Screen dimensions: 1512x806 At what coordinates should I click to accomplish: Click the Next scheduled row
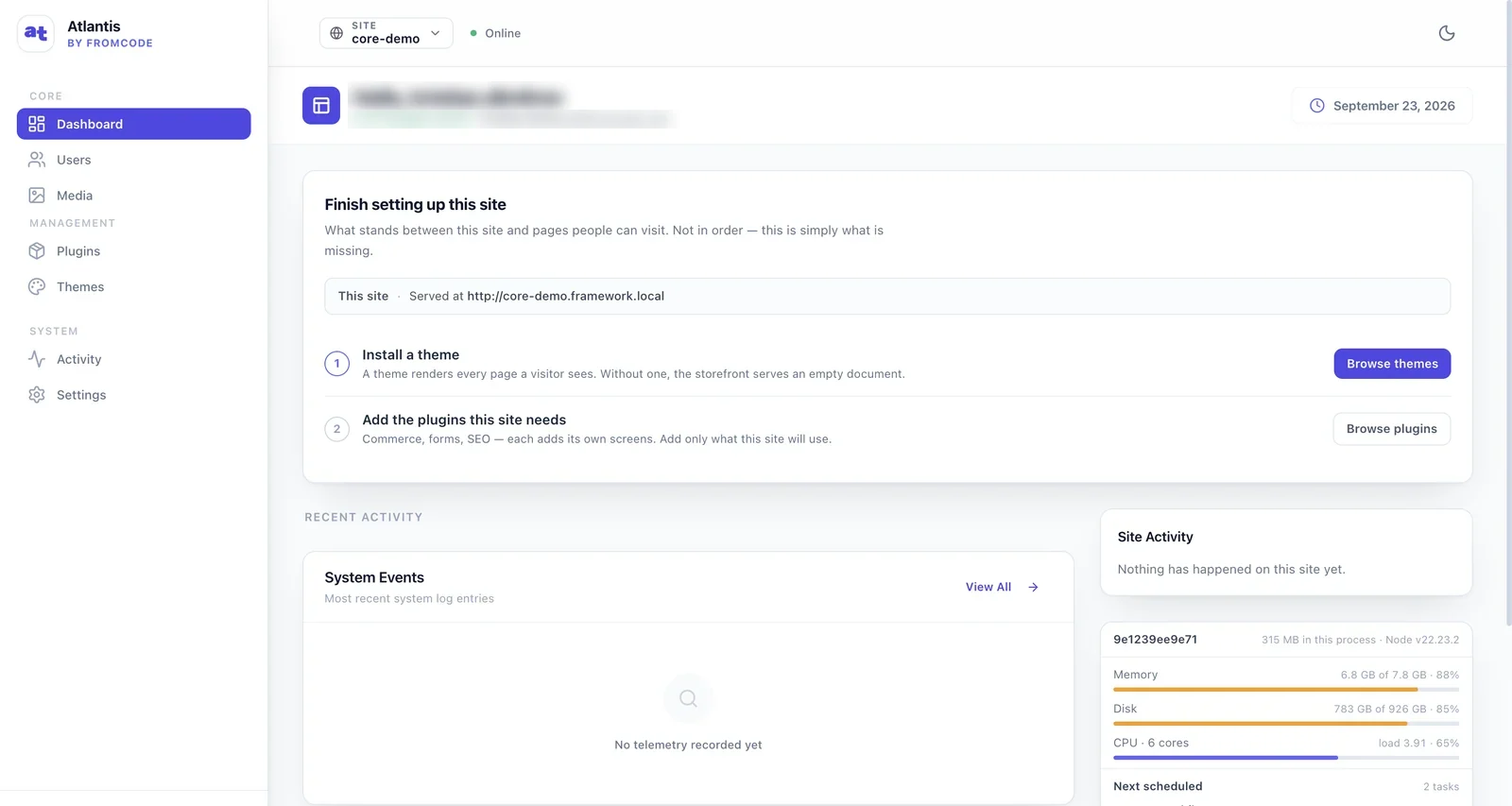pos(1286,787)
